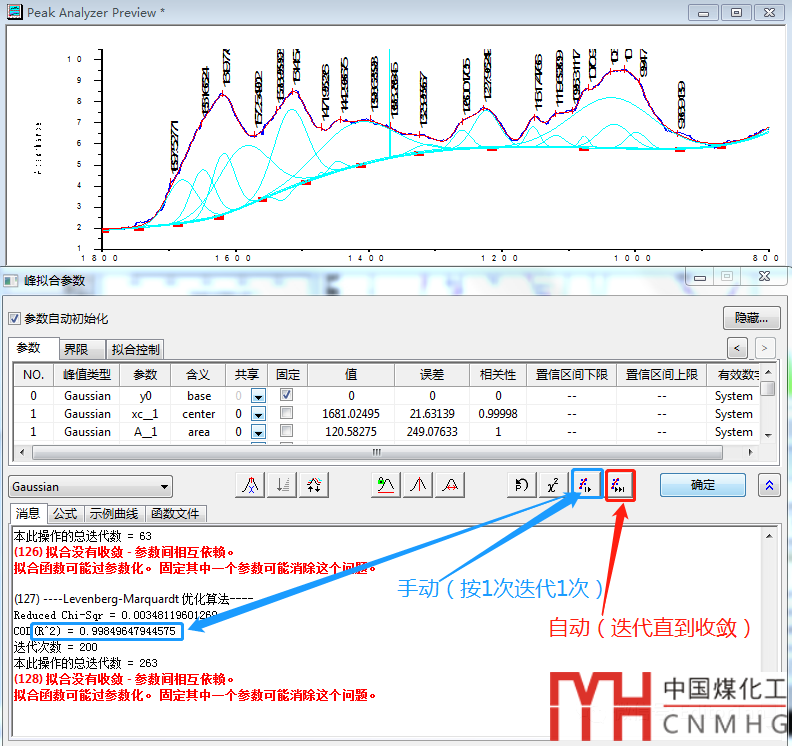Click the fit until converged icon
This screenshot has width=792, height=746.
[x=620, y=485]
